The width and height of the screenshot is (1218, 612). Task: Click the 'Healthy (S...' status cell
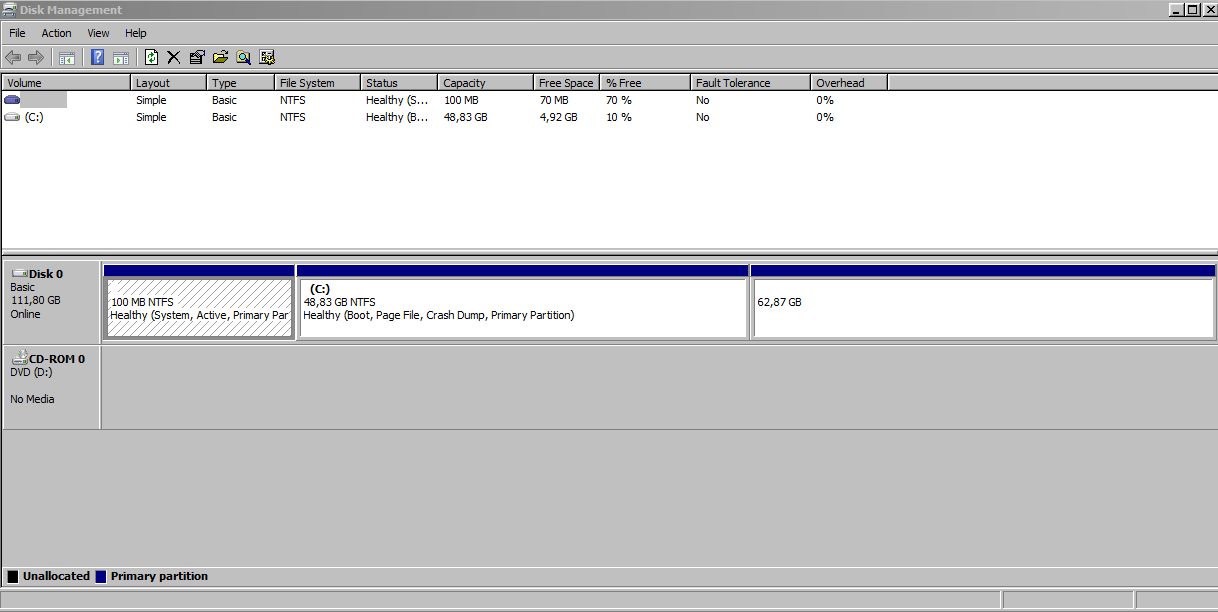click(397, 100)
